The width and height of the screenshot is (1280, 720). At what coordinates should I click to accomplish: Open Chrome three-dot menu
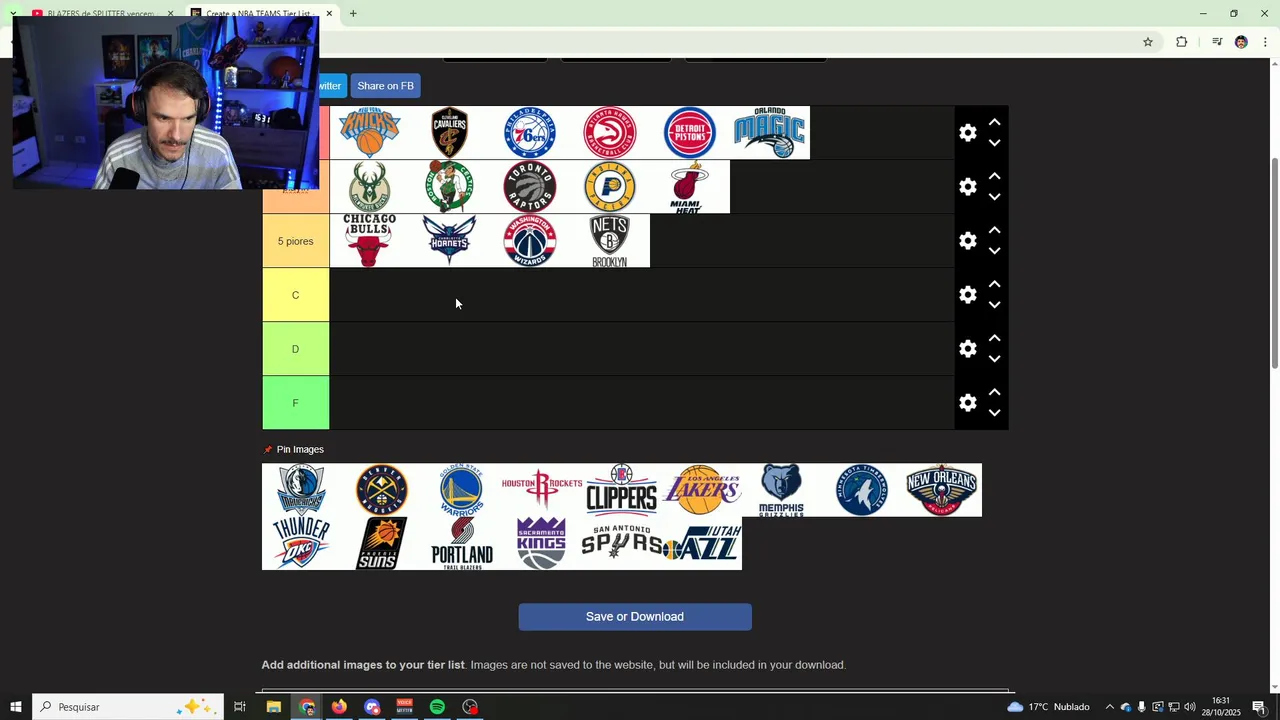1265,42
